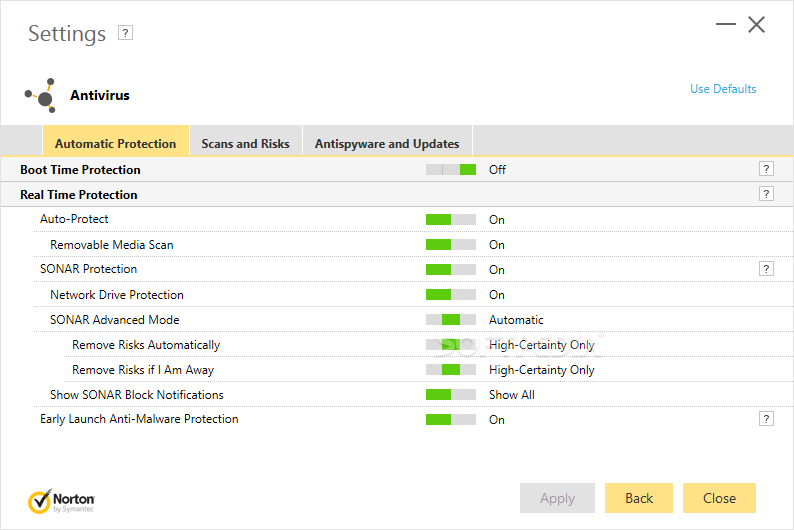794x530 pixels.
Task: Adjust the Boot Time Protection slider
Action: click(450, 169)
